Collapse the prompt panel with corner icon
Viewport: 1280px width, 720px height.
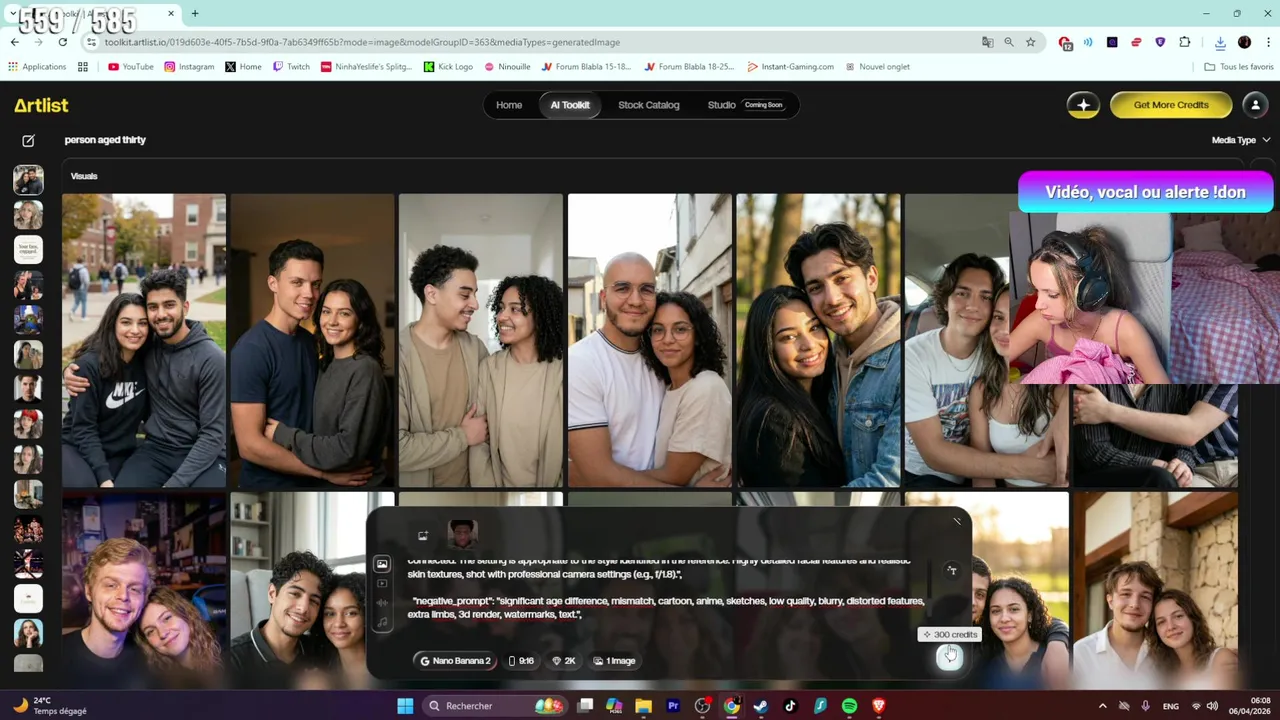tap(957, 521)
